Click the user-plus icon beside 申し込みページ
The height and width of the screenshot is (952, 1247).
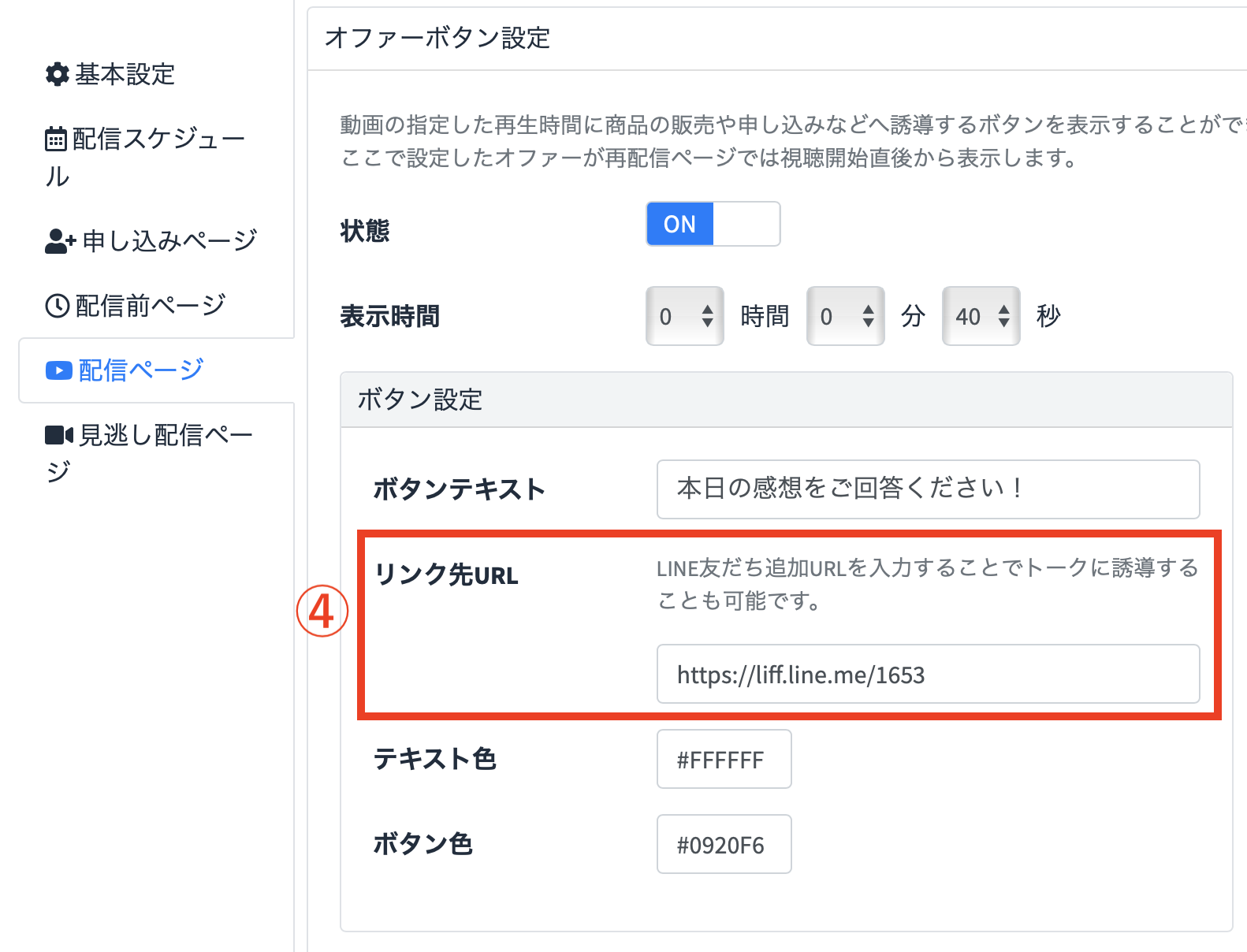(x=60, y=241)
